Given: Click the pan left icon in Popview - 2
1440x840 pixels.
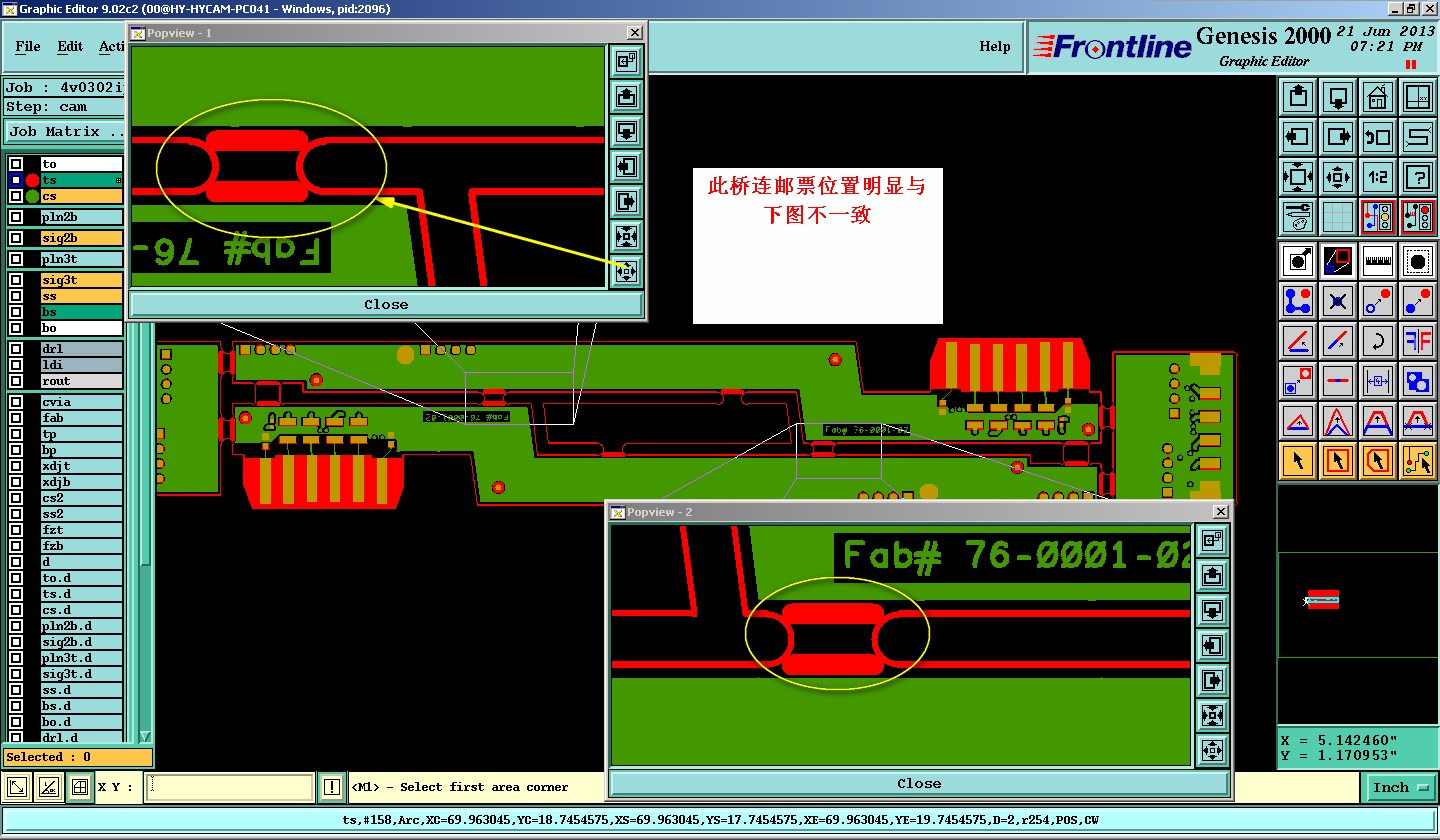Looking at the screenshot, I should tap(1212, 645).
